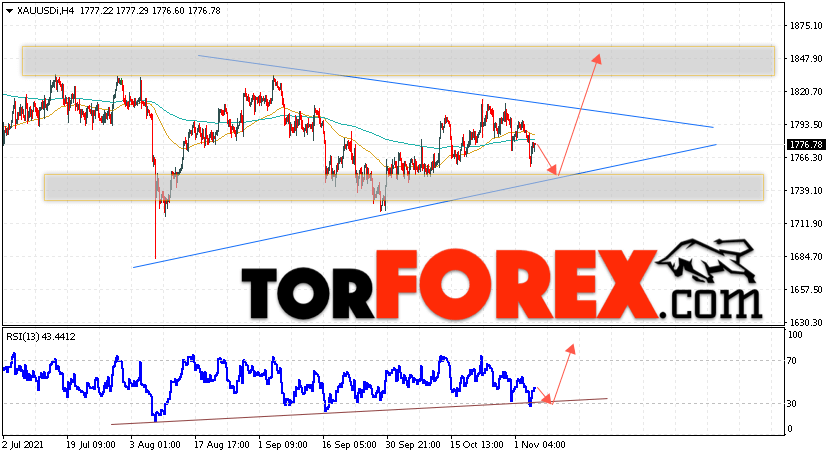The width and height of the screenshot is (830, 456).
Task: Click price axis label 1711.90
Action: (x=806, y=224)
